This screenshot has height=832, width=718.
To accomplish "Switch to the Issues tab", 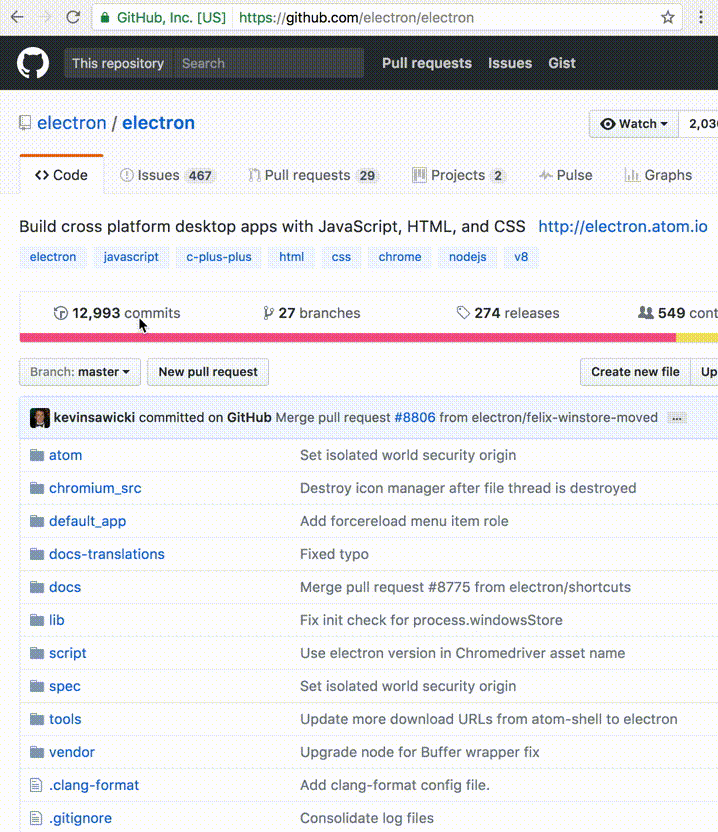I will pos(166,175).
